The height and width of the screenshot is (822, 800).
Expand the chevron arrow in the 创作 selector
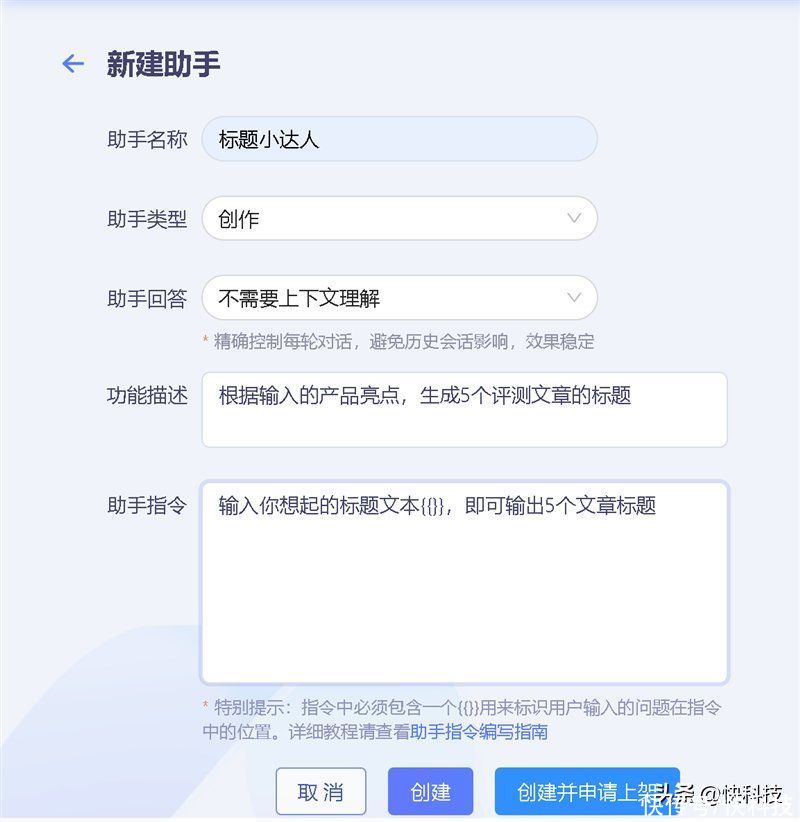pyautogui.click(x=574, y=218)
